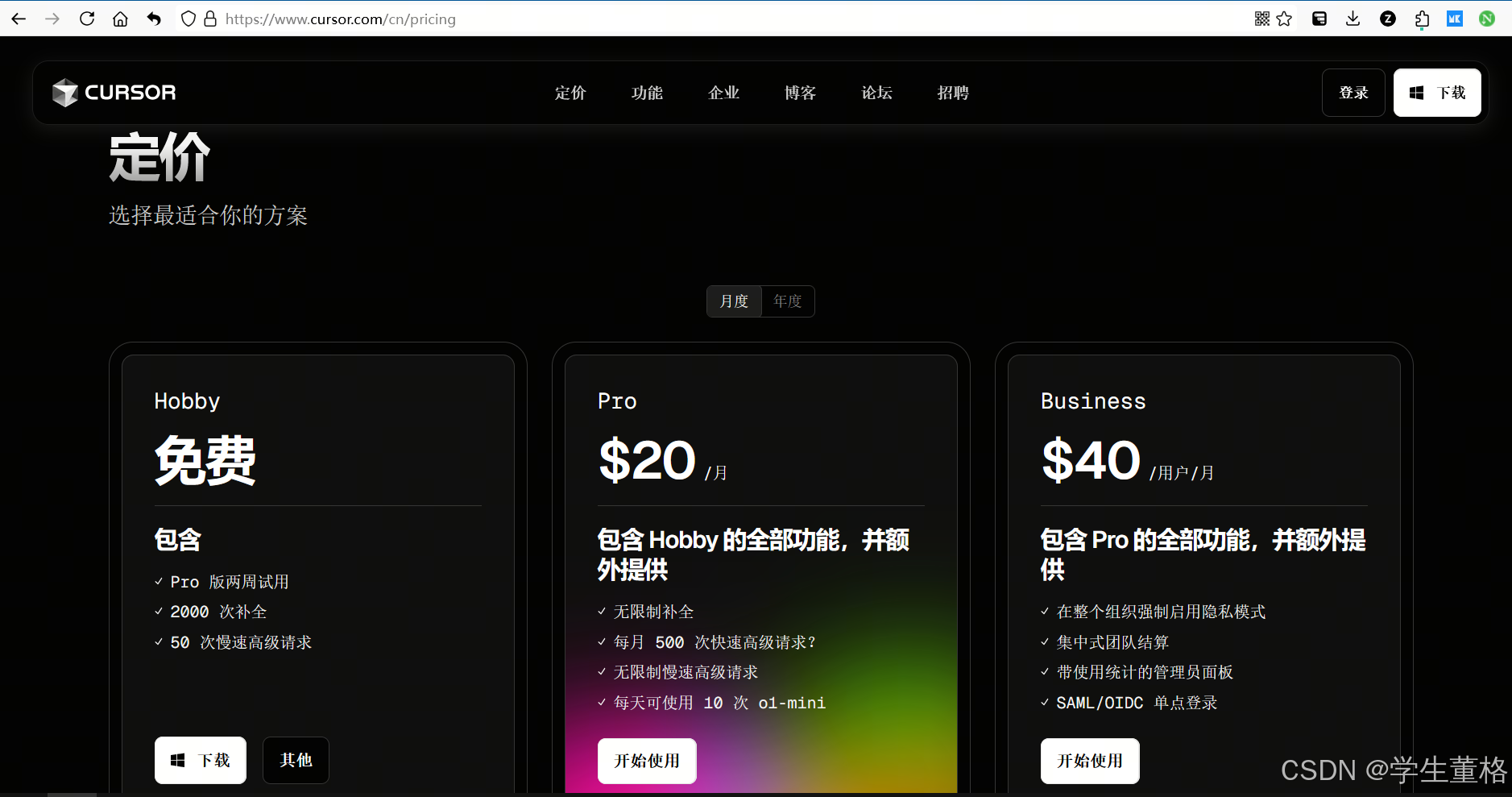Image resolution: width=1512 pixels, height=797 pixels.
Task: Click the $20 price text
Action: click(x=647, y=460)
